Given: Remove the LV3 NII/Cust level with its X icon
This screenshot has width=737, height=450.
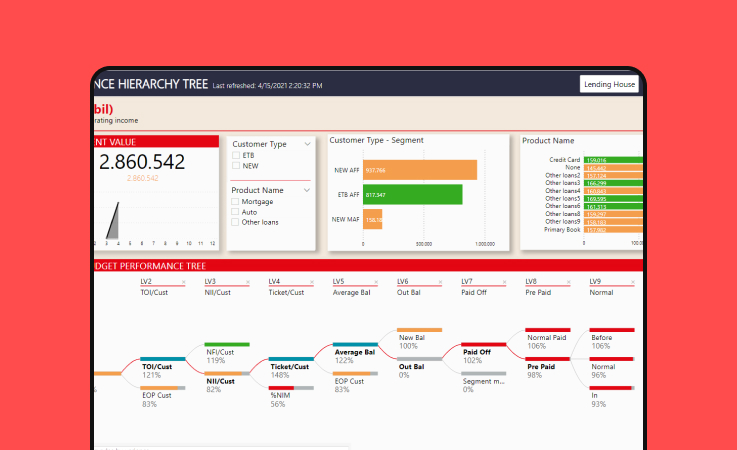Looking at the screenshot, I should pyautogui.click(x=248, y=282).
